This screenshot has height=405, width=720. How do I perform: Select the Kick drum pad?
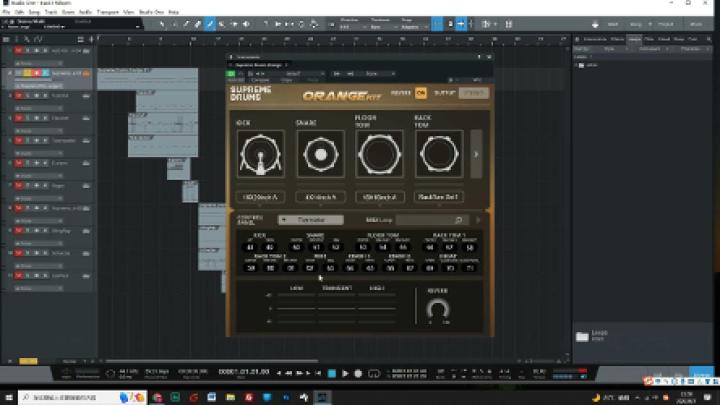260,154
